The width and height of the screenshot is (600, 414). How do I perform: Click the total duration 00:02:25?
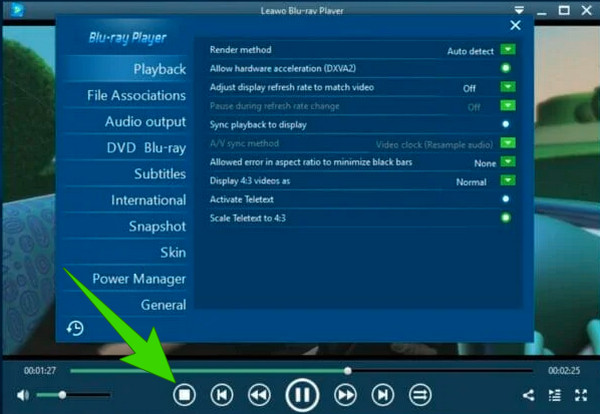point(564,370)
